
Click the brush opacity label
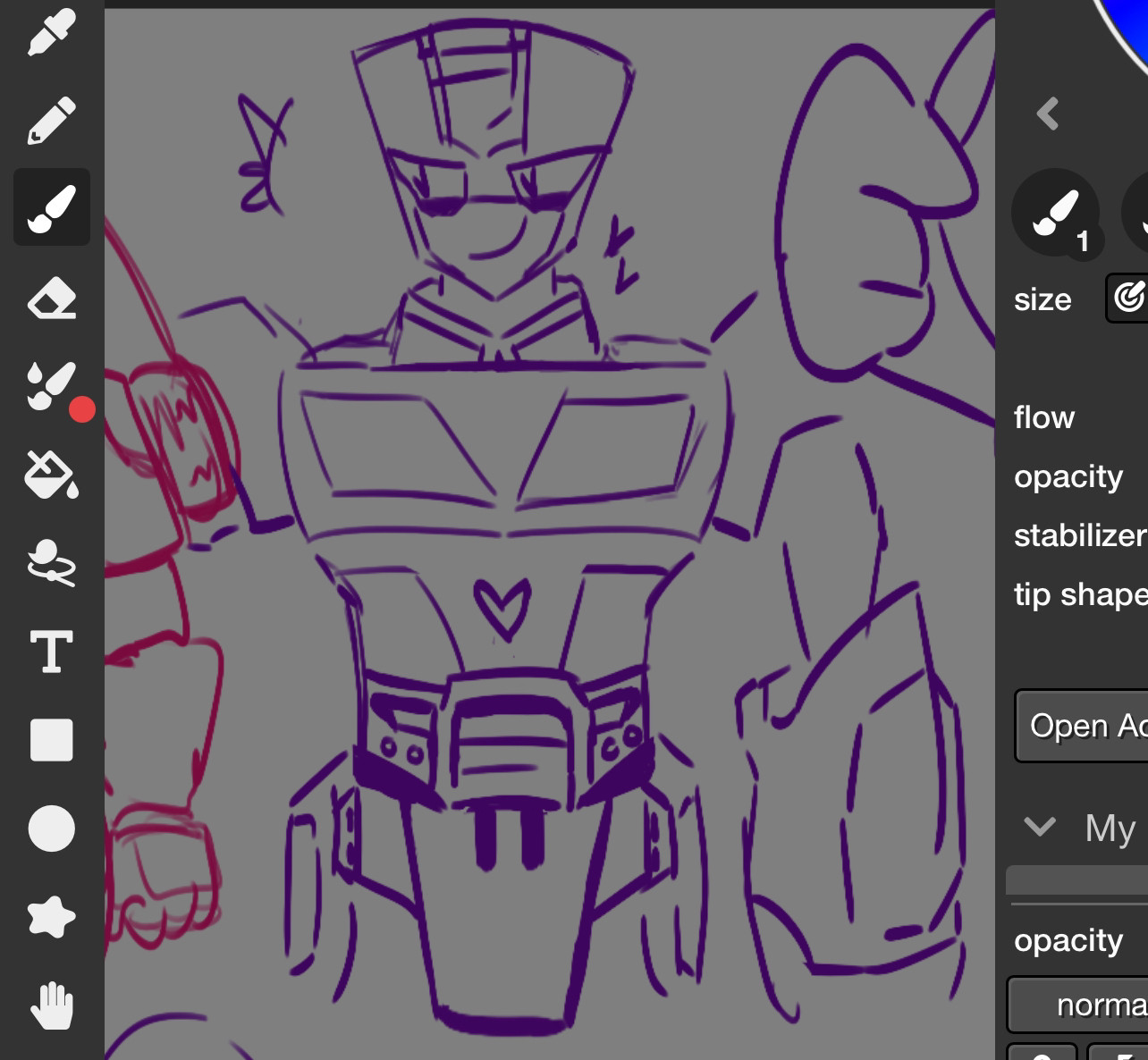point(1068,477)
